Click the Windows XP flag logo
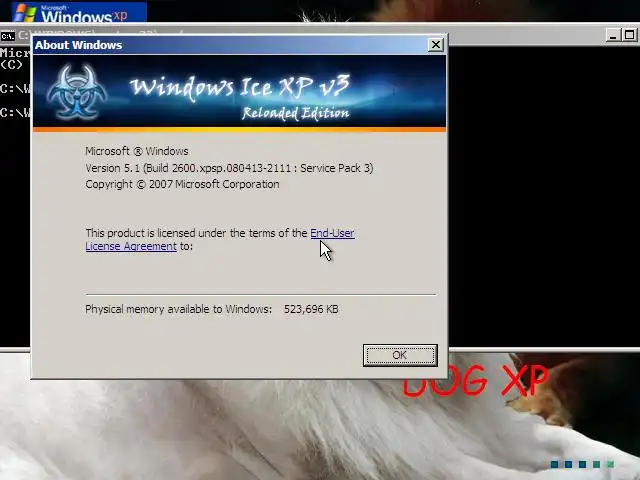Viewport: 640px width, 480px height. pyautogui.click(x=24, y=13)
